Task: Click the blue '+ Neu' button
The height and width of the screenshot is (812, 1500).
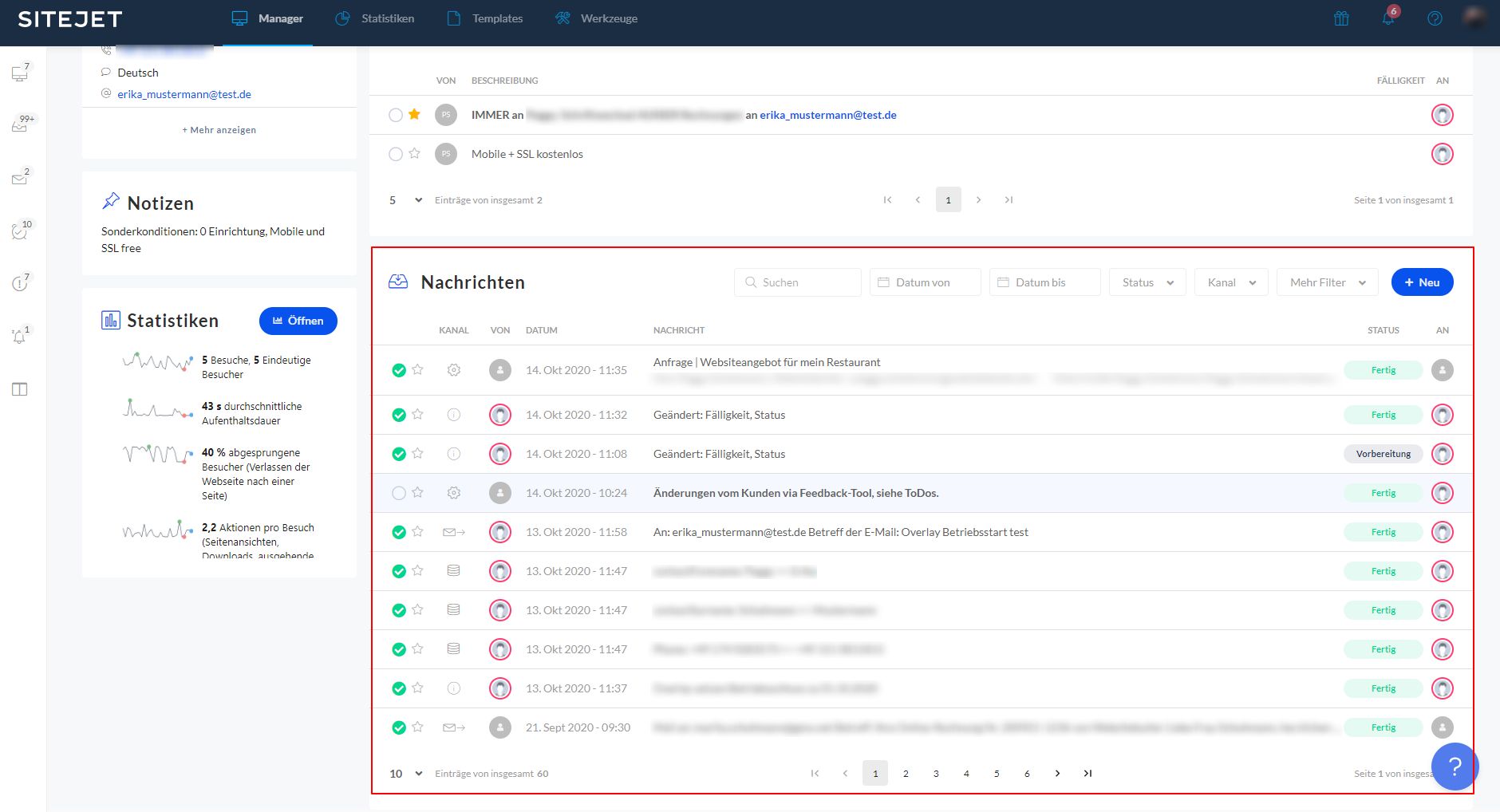Action: click(1422, 282)
